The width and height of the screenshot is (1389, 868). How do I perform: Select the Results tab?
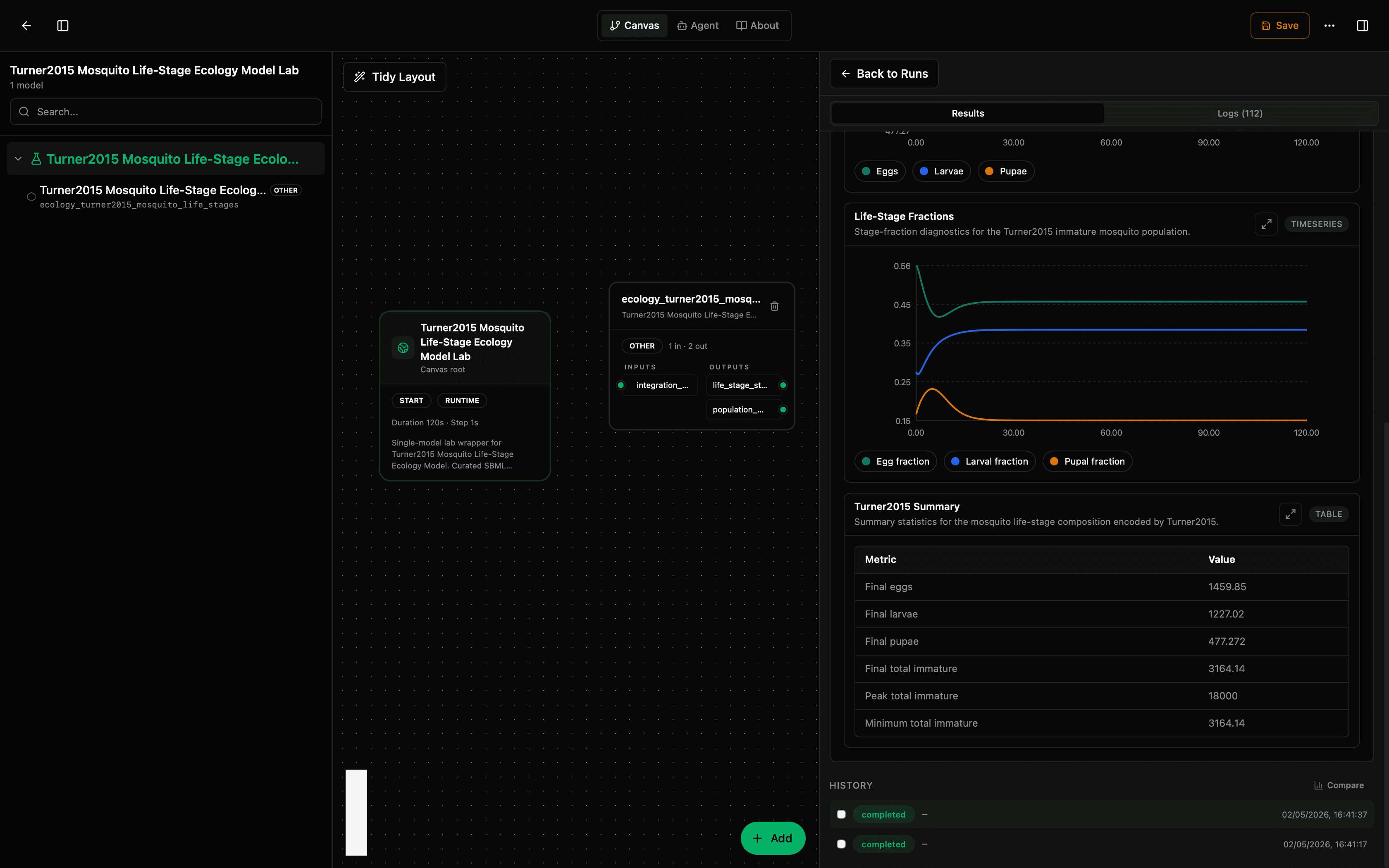click(x=968, y=113)
